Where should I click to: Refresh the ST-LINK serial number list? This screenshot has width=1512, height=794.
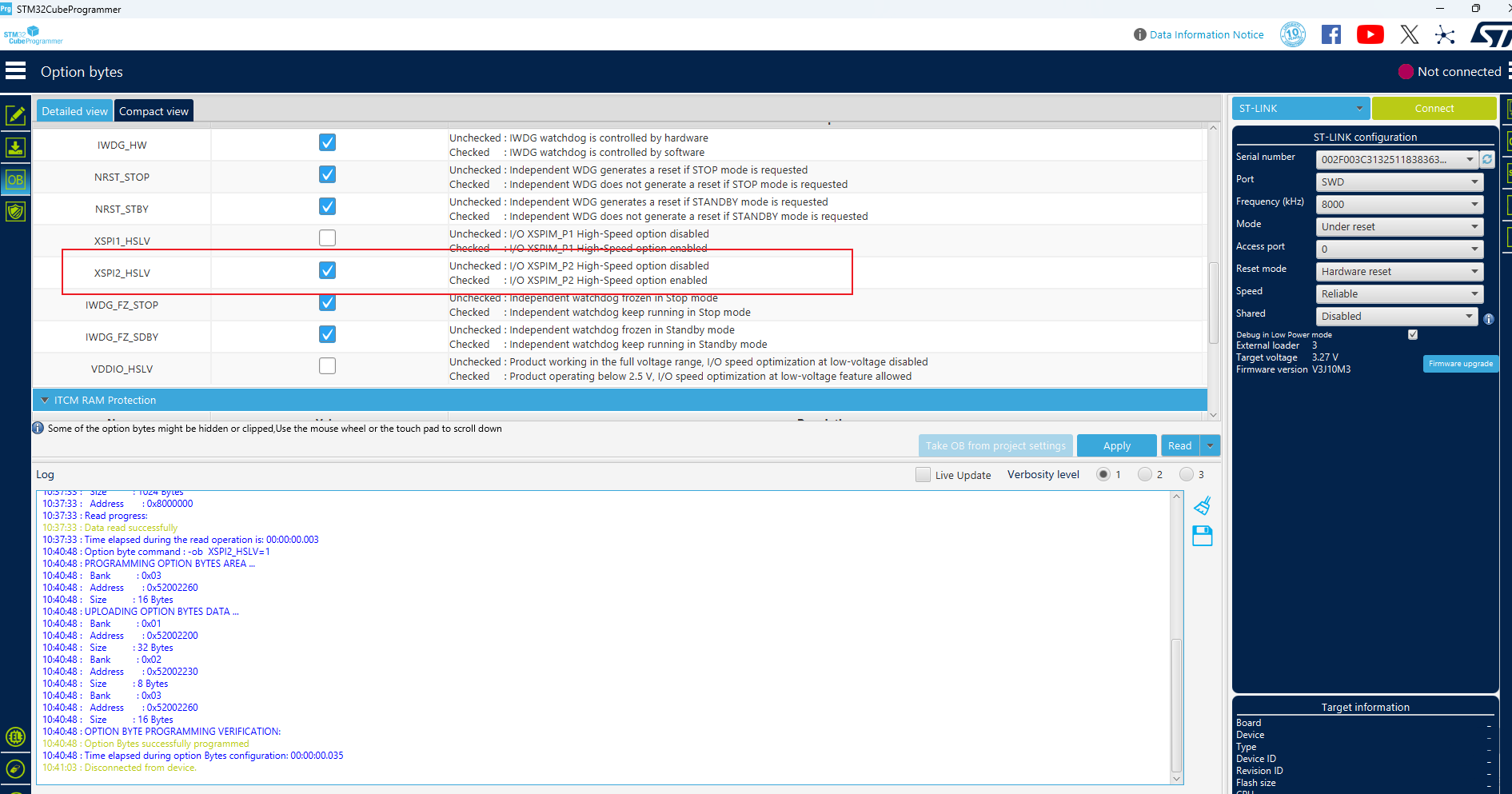coord(1487,159)
